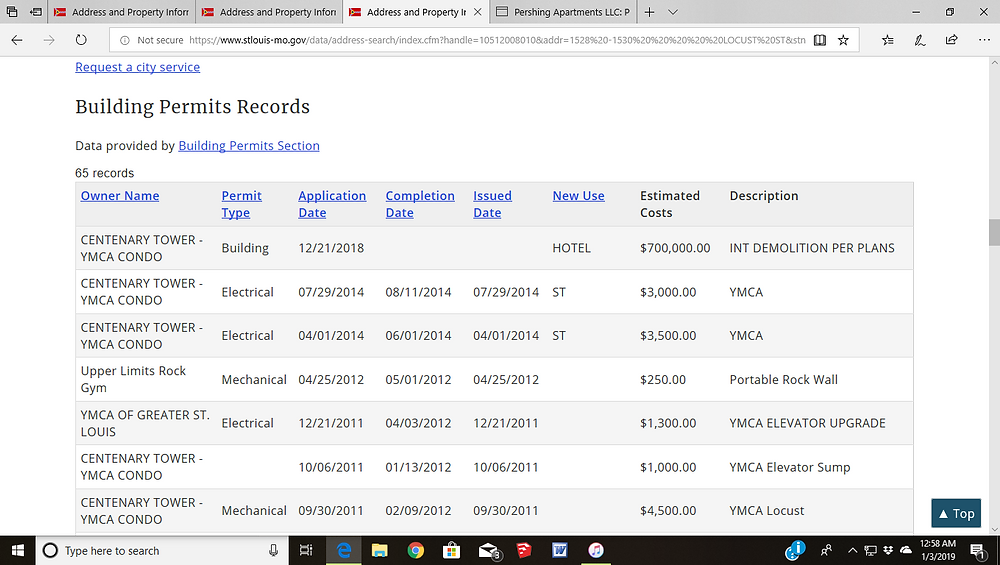Click the search microphone icon
The width and height of the screenshot is (1000, 565).
pos(273,550)
